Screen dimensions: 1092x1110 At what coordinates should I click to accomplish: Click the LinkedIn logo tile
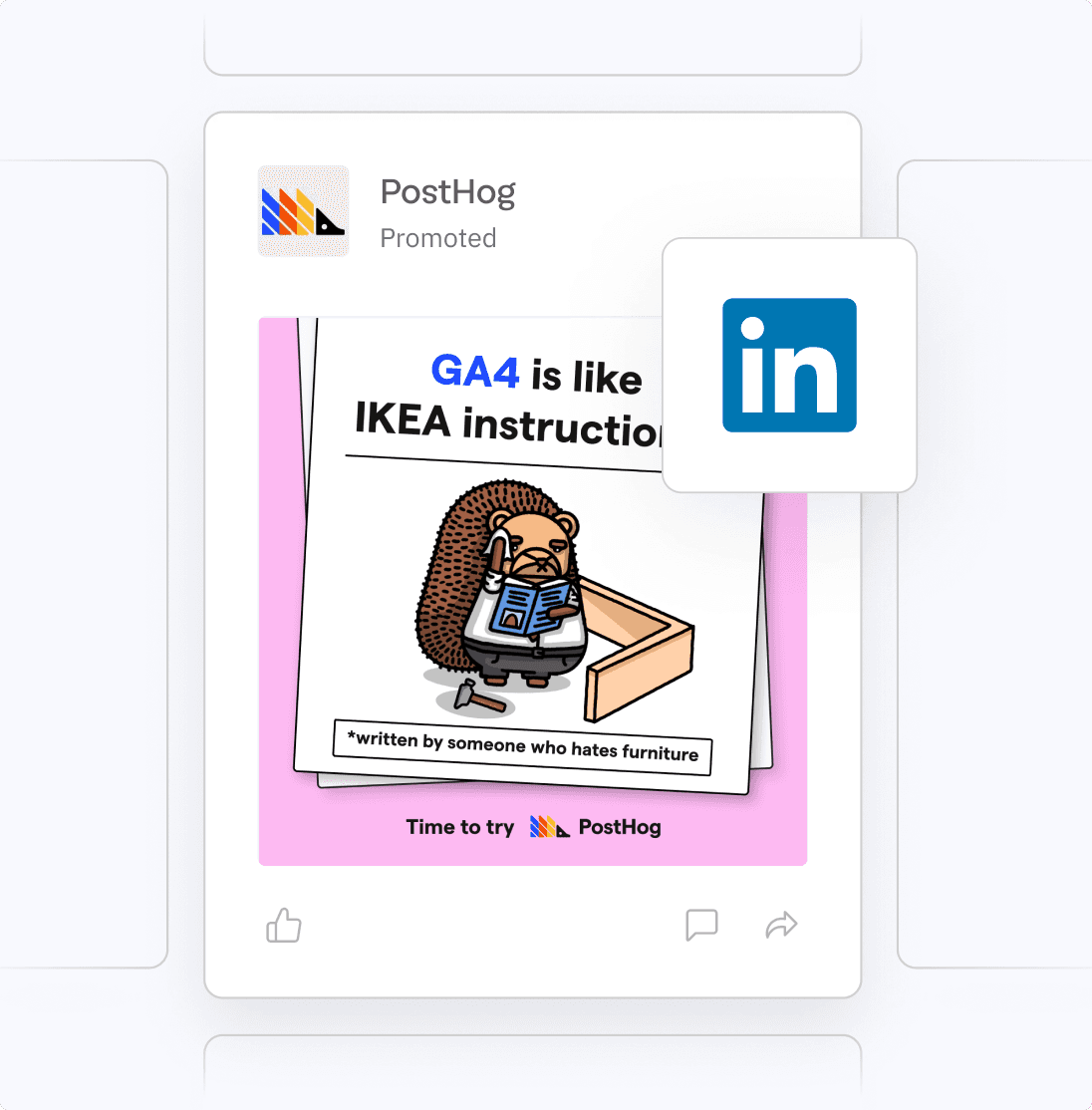click(x=789, y=365)
